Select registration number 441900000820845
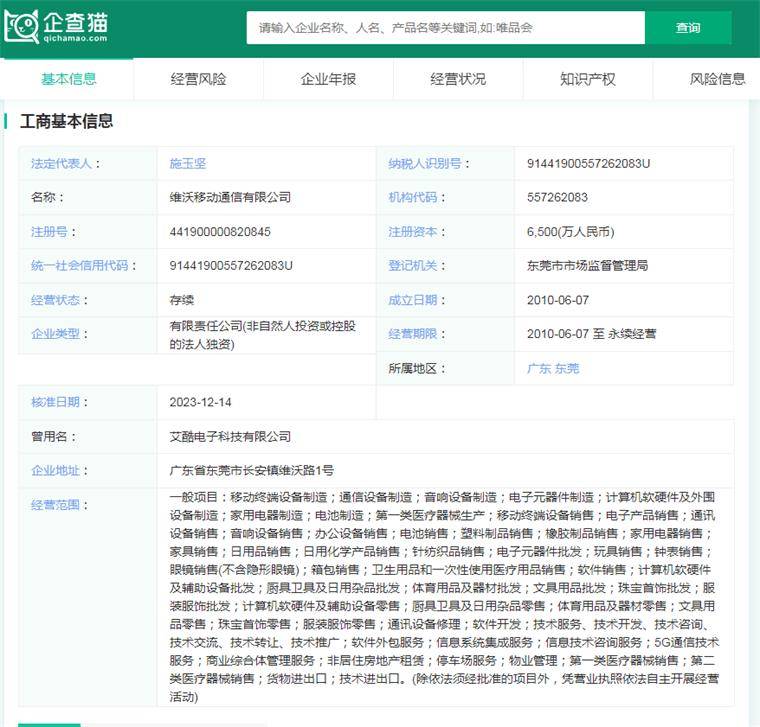This screenshot has height=727, width=760. click(x=220, y=232)
